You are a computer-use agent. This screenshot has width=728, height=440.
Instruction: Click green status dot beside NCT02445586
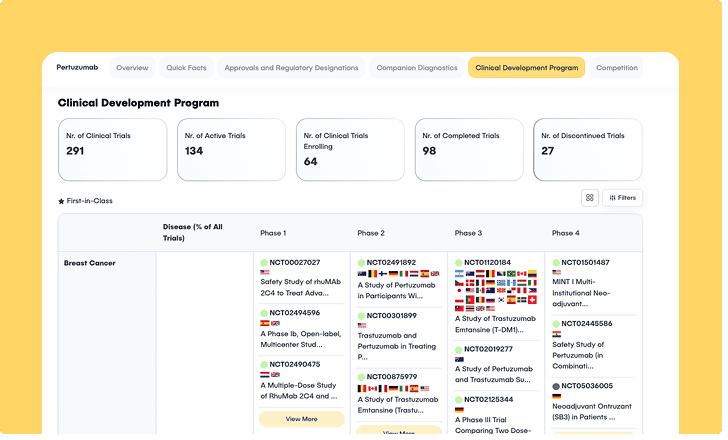pos(556,324)
